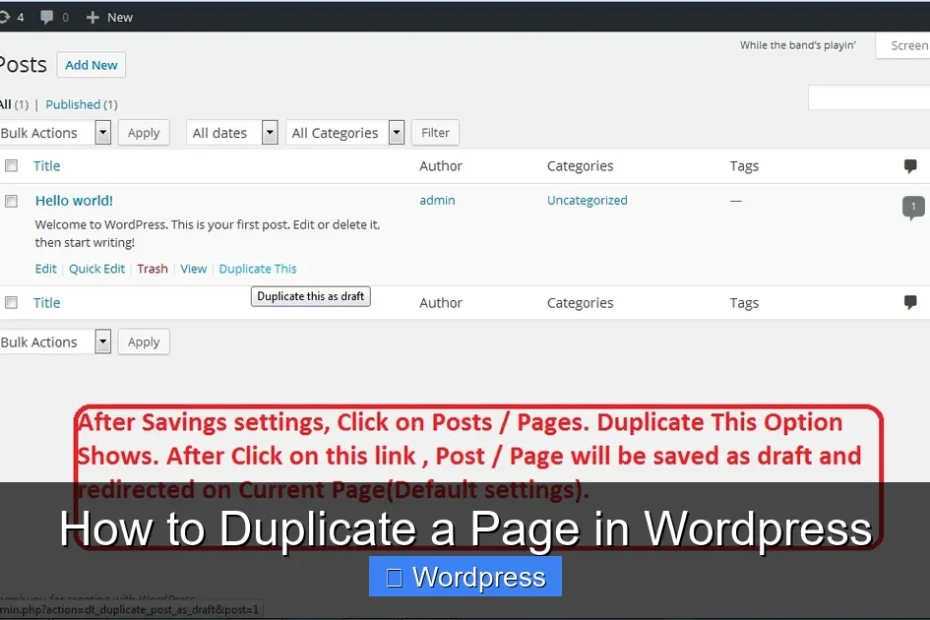Click the Edit link under Hello world!
Image resolution: width=930 pixels, height=620 pixels.
tap(46, 269)
